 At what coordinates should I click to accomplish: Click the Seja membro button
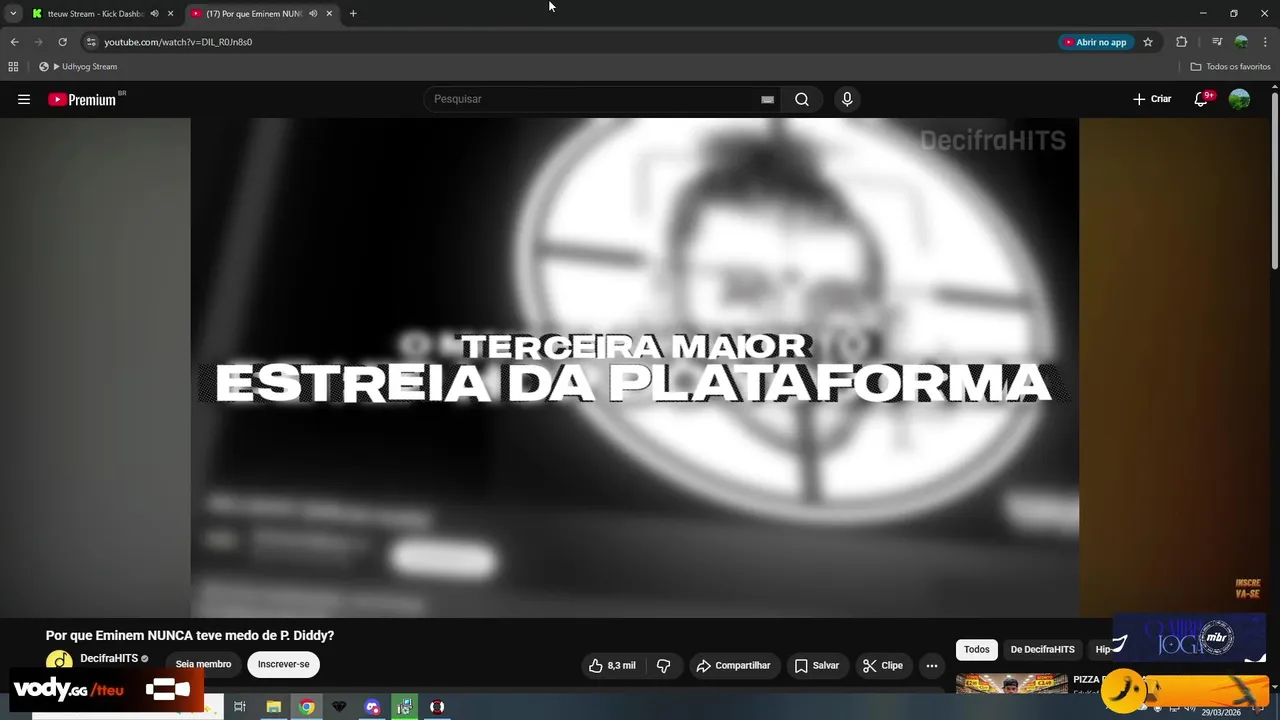click(203, 664)
